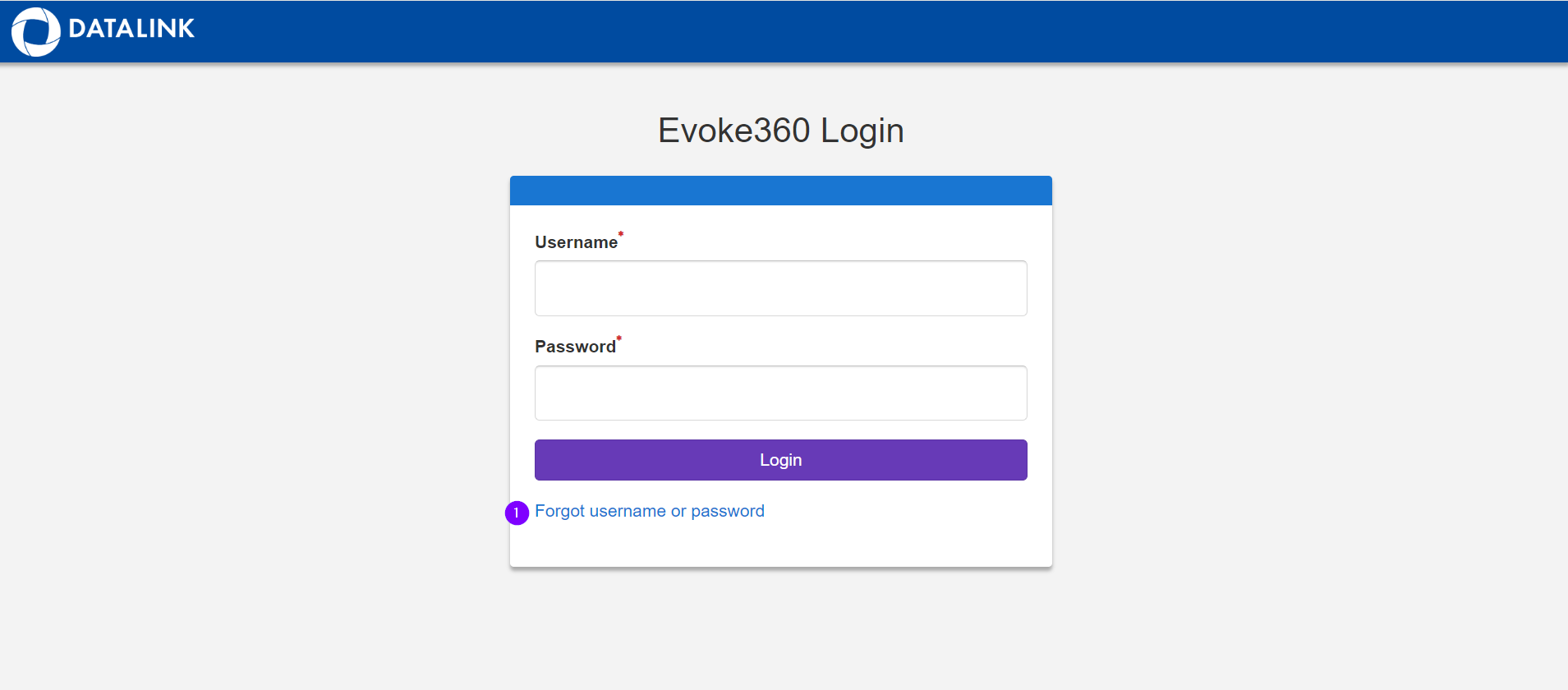Click inside the Username input field

[779, 288]
